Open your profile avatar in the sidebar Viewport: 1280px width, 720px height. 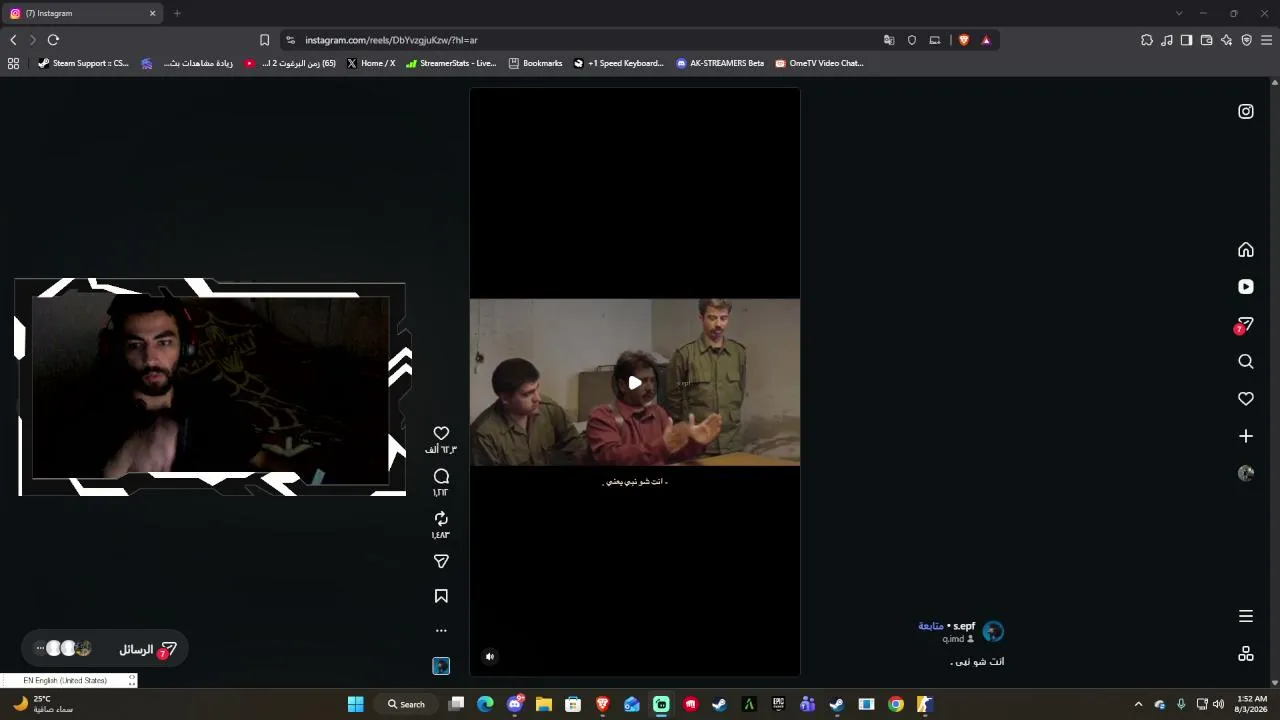(1246, 474)
